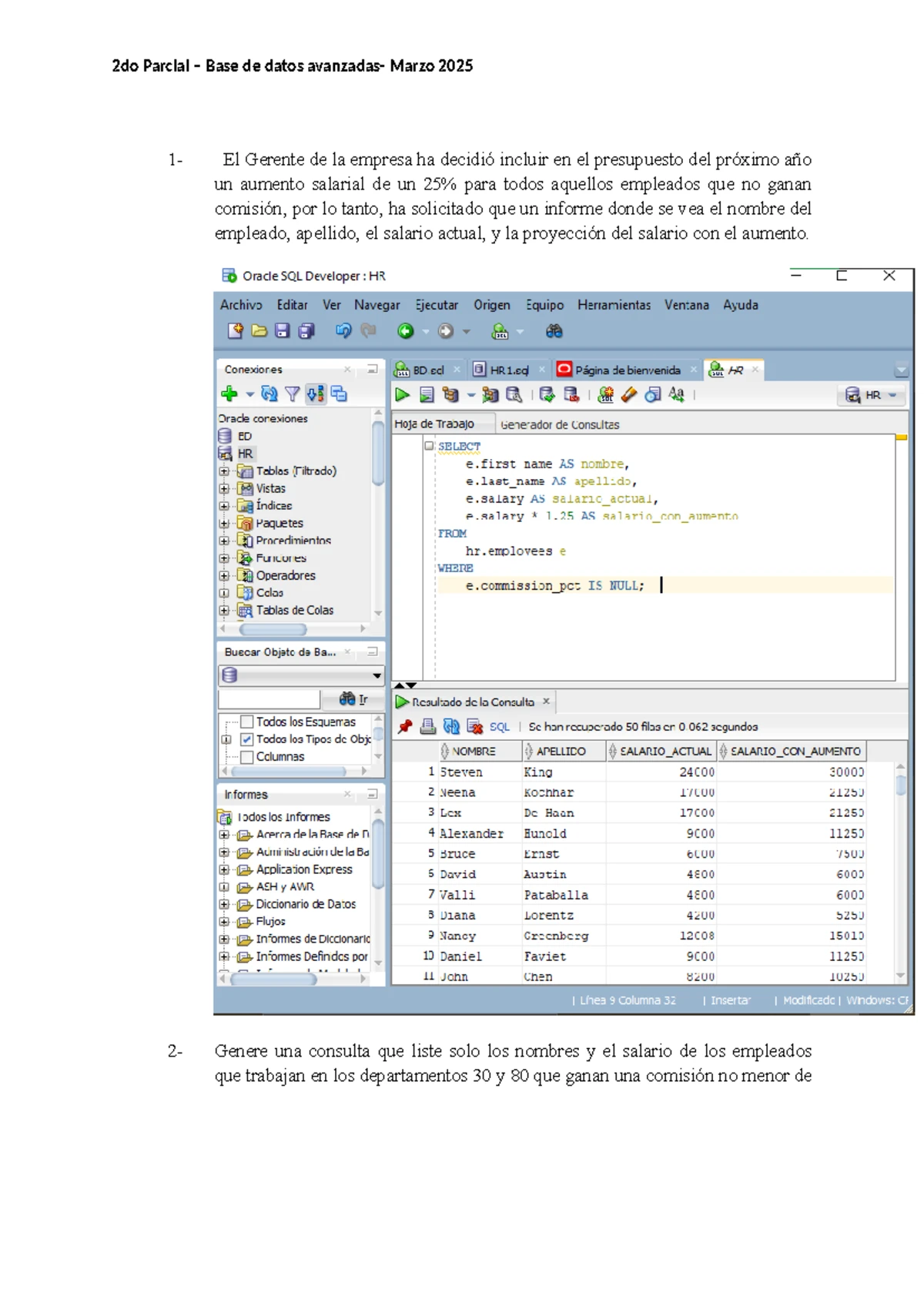
Task: Click the binoculars Find icon in main toolbar
Action: pyautogui.click(x=554, y=331)
